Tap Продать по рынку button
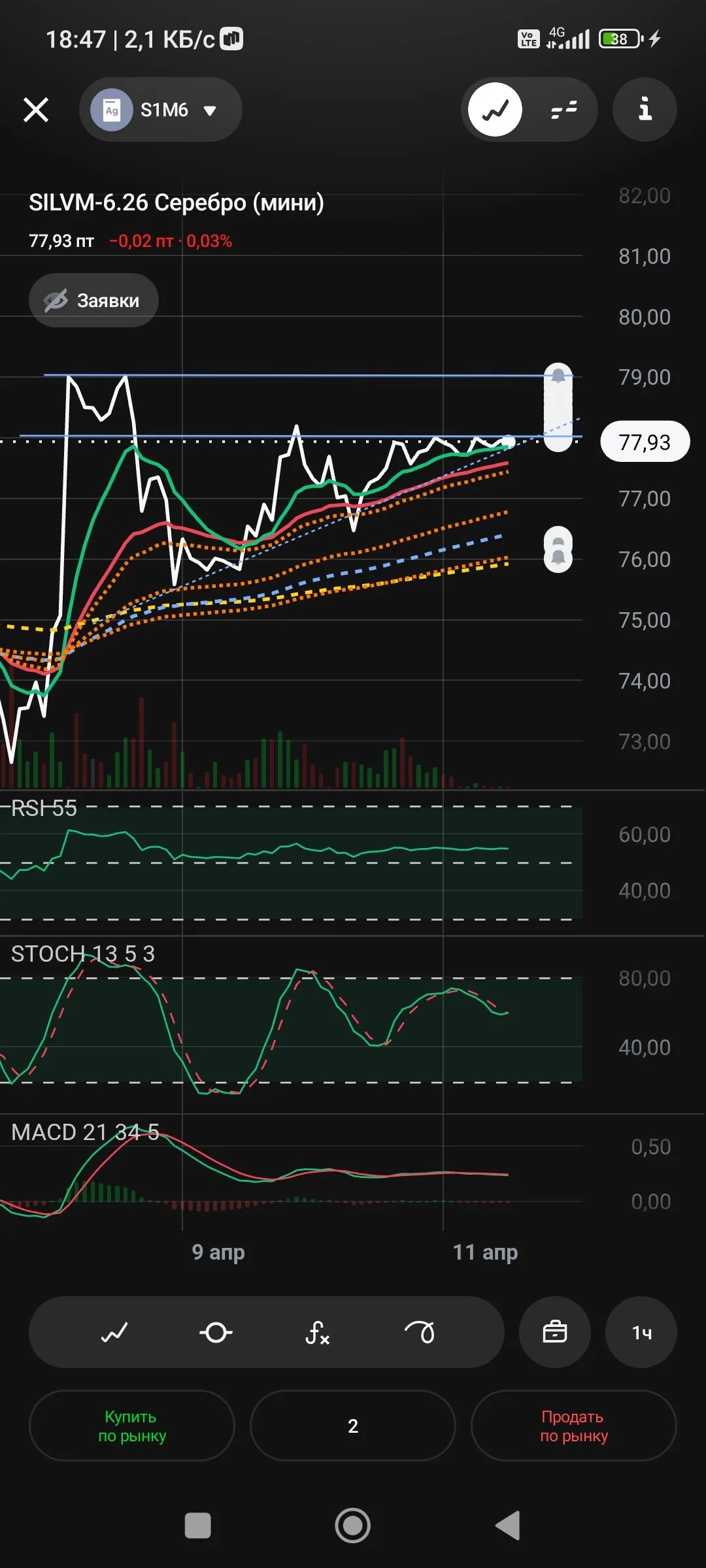 click(x=574, y=1426)
